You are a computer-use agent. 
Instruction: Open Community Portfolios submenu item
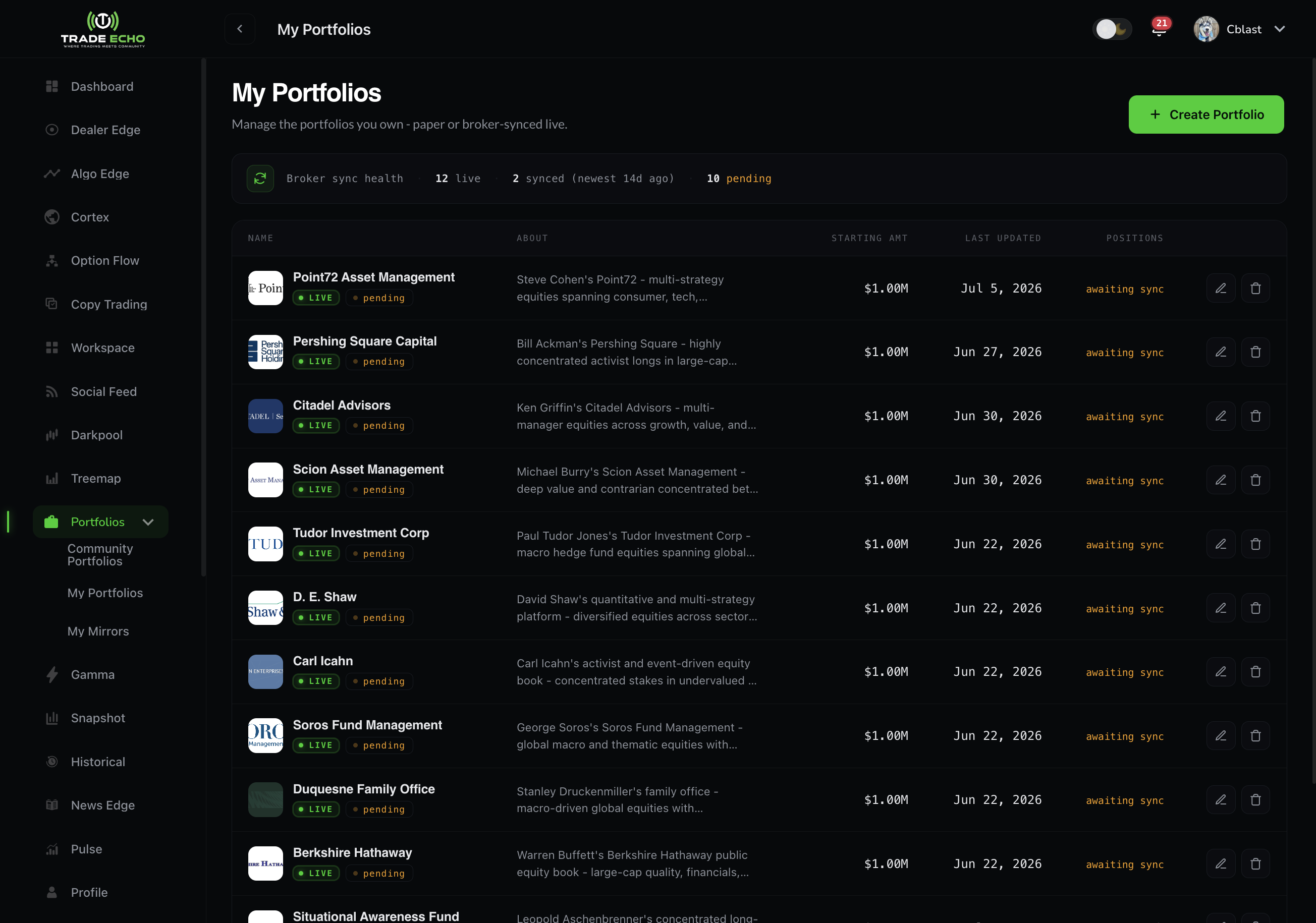click(x=100, y=555)
